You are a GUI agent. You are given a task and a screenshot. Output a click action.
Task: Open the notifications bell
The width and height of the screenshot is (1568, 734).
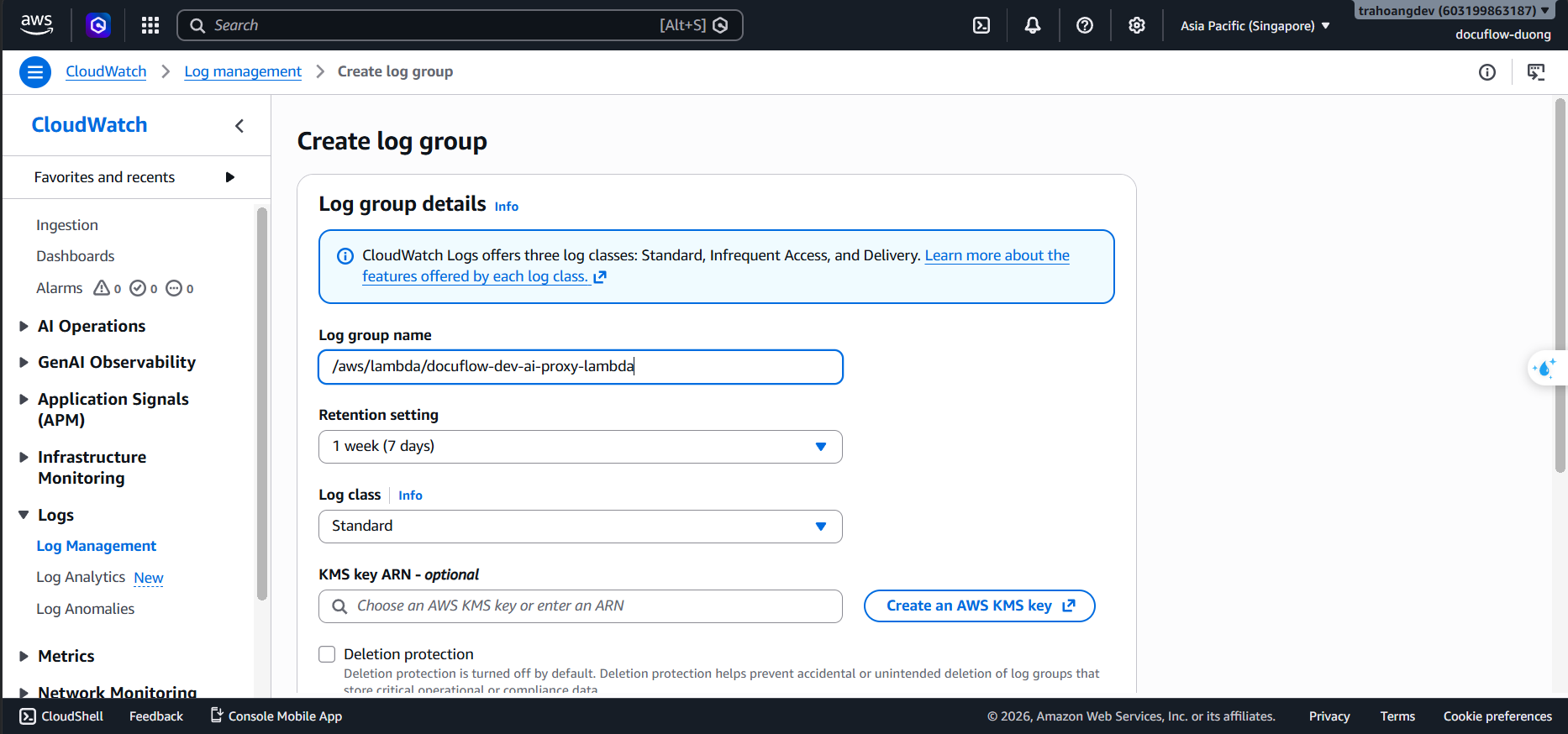[1033, 25]
